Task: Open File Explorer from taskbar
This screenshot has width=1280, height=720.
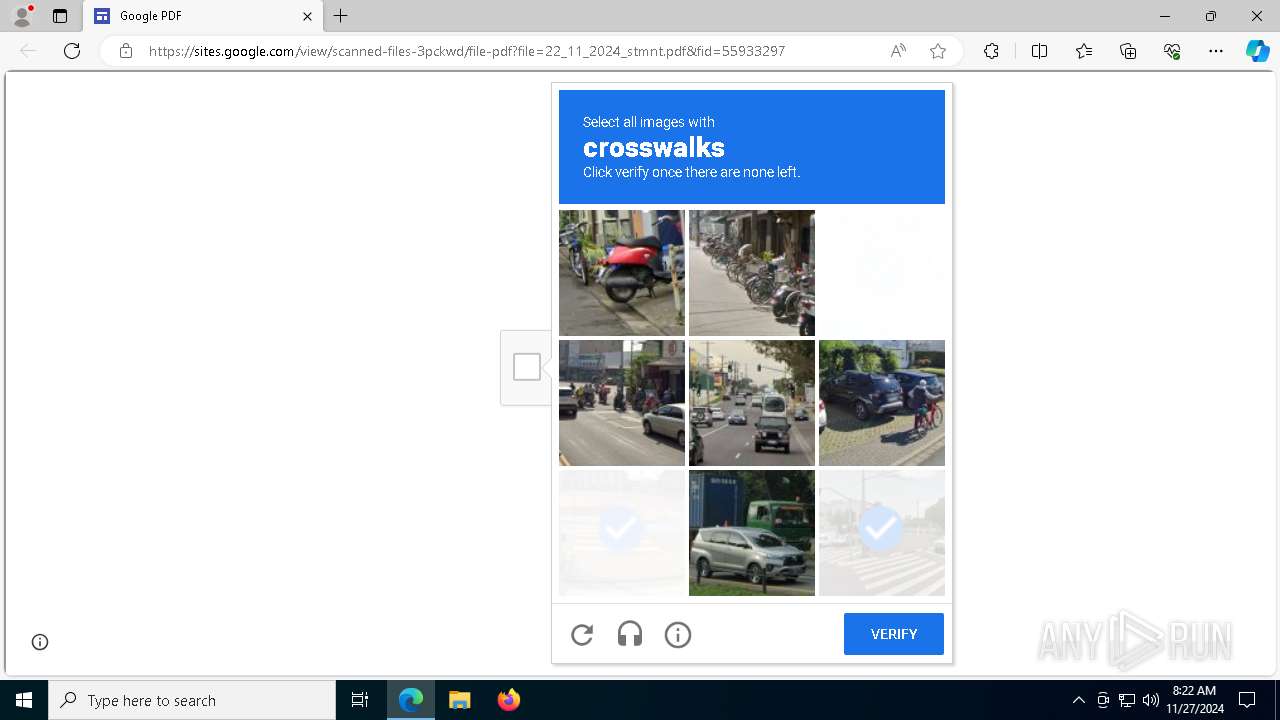Action: (460, 700)
